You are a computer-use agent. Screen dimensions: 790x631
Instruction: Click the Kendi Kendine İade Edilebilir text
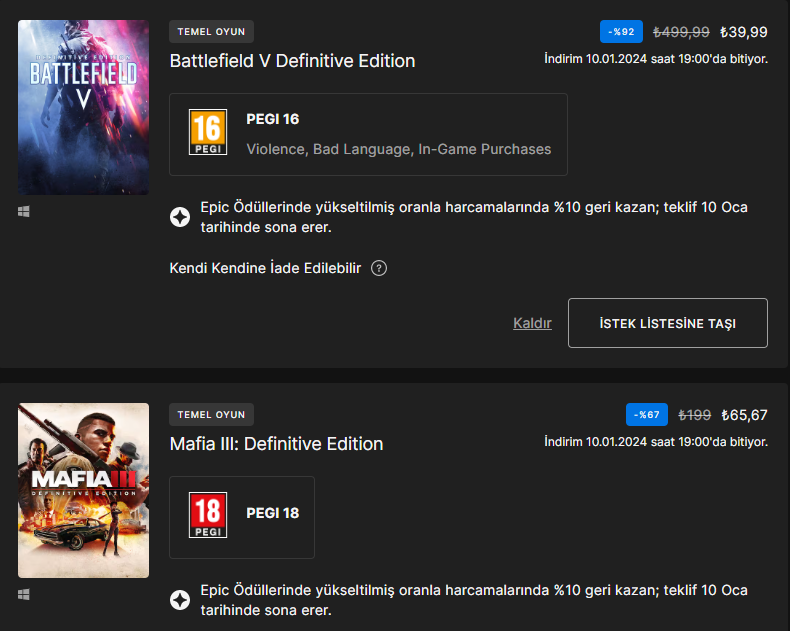[265, 268]
